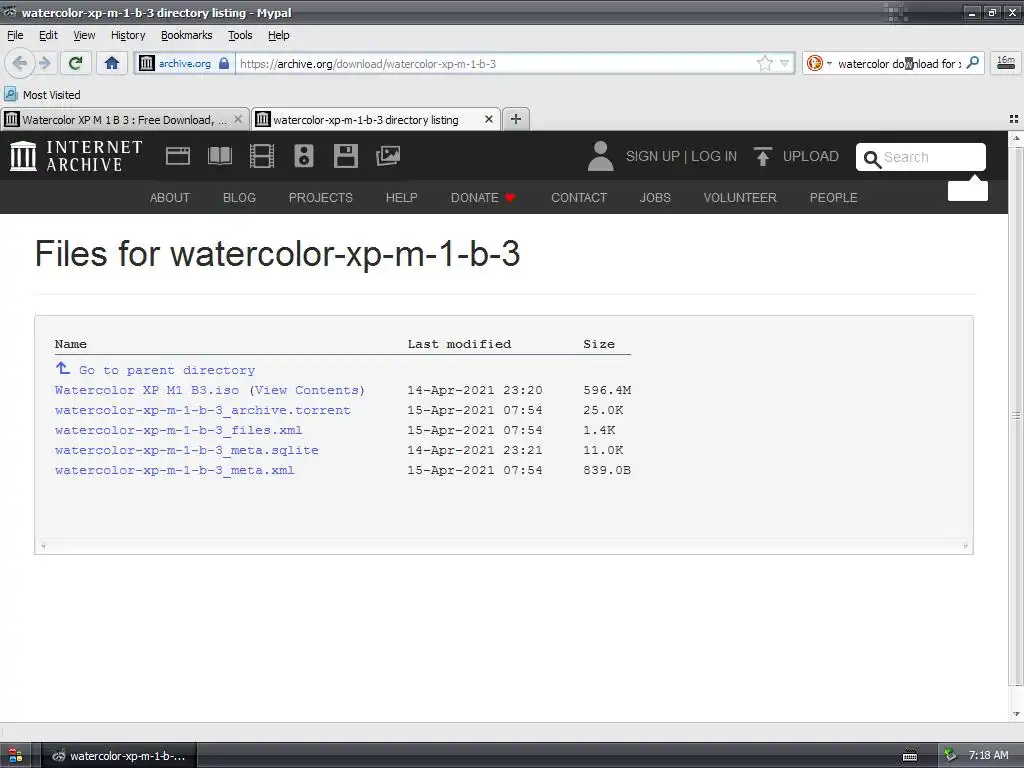The height and width of the screenshot is (768, 1024).
Task: Open the Most Visited bookmarks folder
Action: 42,95
